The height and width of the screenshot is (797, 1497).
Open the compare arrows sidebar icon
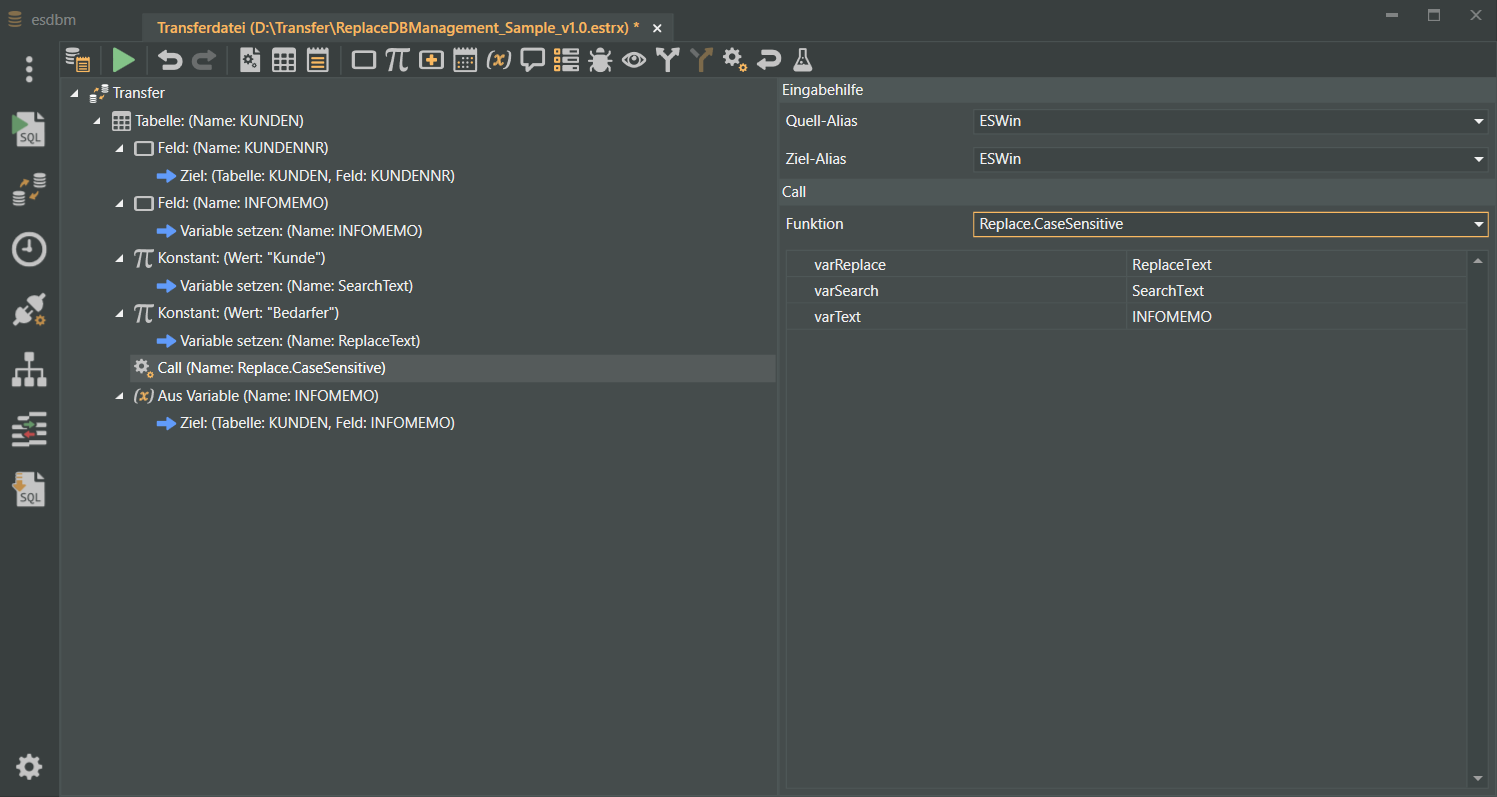pyautogui.click(x=29, y=431)
